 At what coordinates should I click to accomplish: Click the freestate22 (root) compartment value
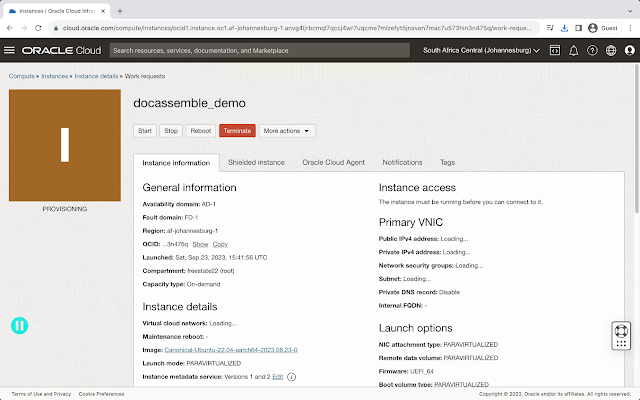pos(211,271)
